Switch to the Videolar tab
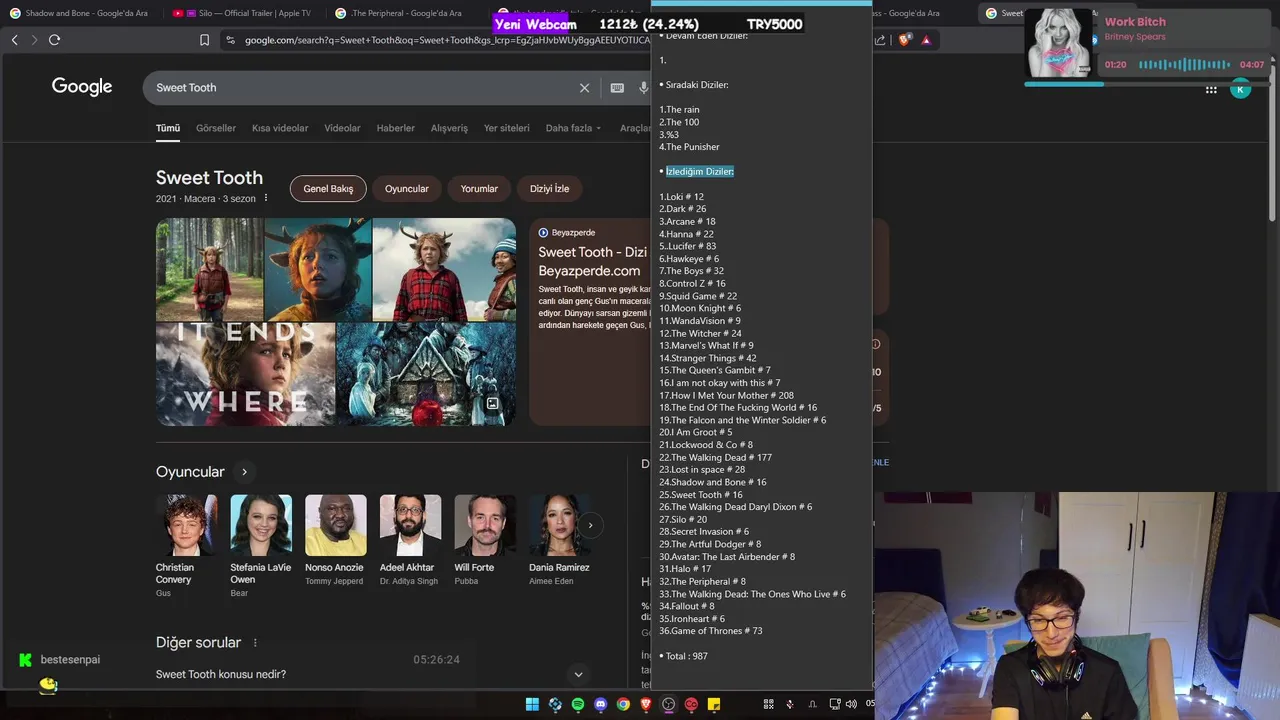Viewport: 1280px width, 720px height. pos(342,128)
